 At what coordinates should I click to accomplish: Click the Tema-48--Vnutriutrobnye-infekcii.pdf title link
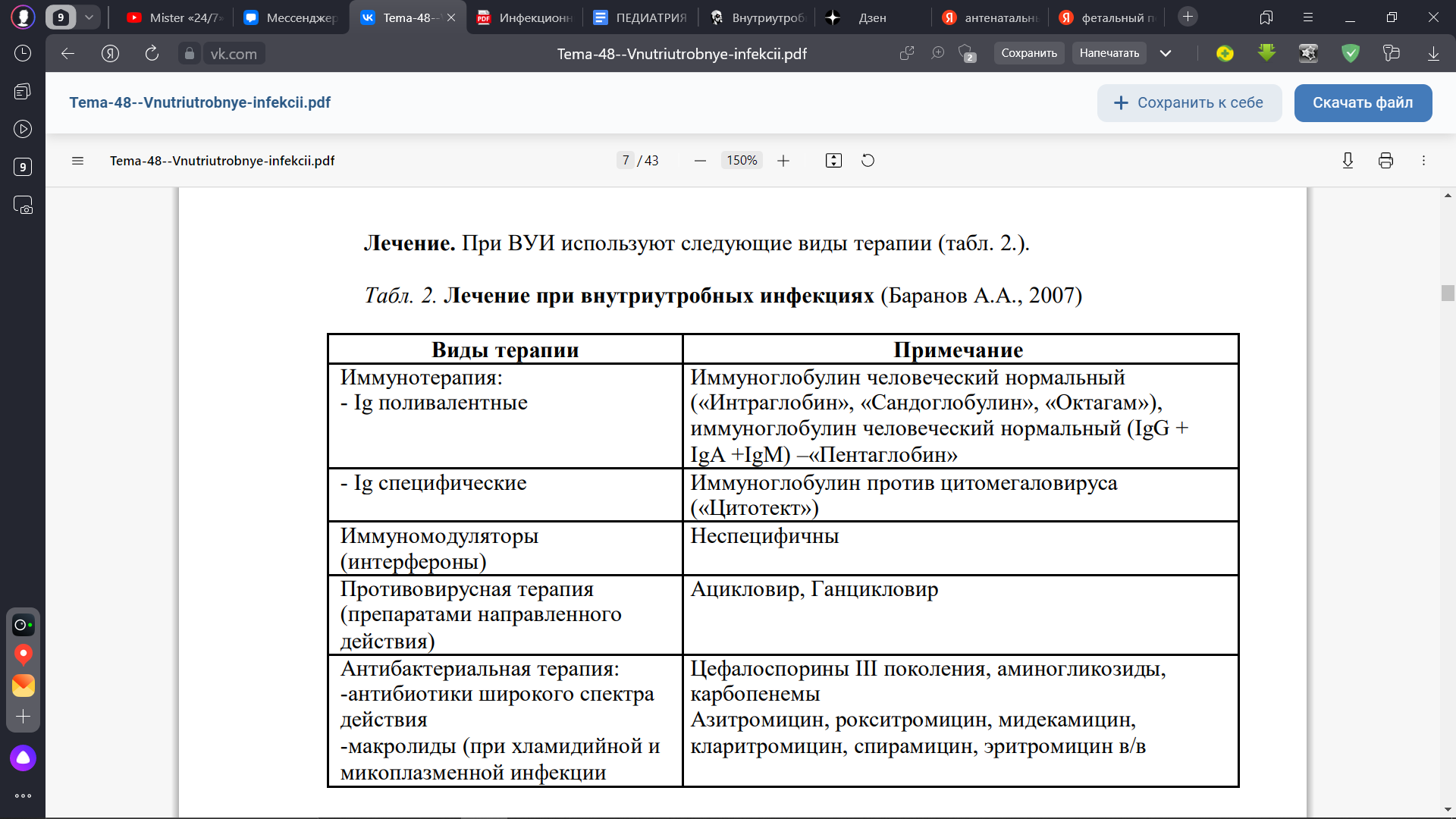coord(200,102)
